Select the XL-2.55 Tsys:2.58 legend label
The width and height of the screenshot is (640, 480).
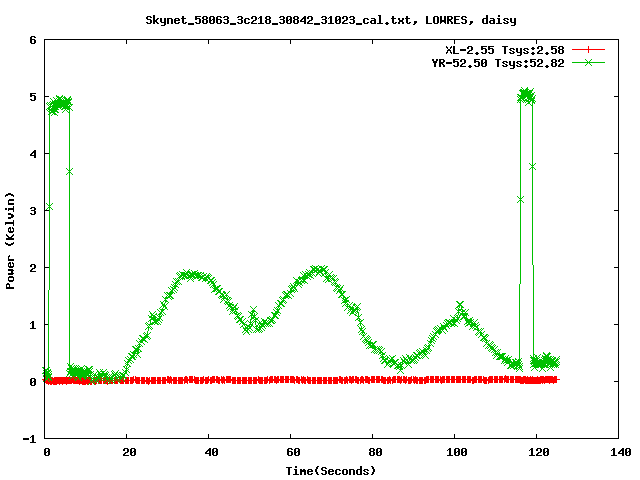(504, 50)
